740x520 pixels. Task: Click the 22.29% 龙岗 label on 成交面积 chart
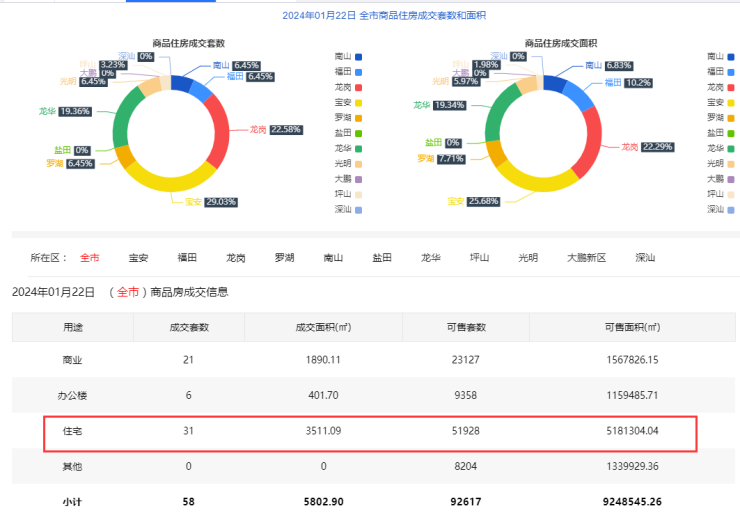(x=647, y=147)
